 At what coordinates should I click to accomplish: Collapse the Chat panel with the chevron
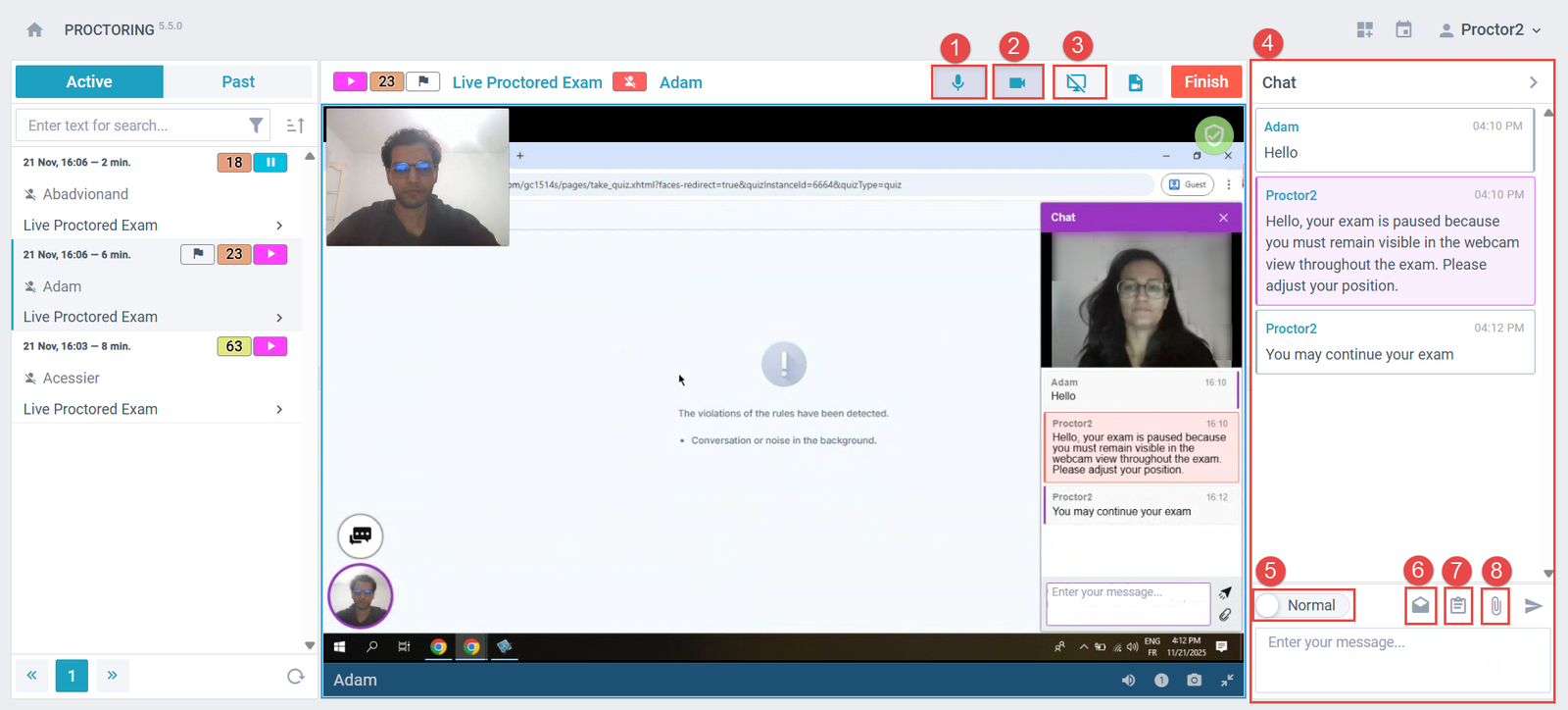[x=1533, y=82]
